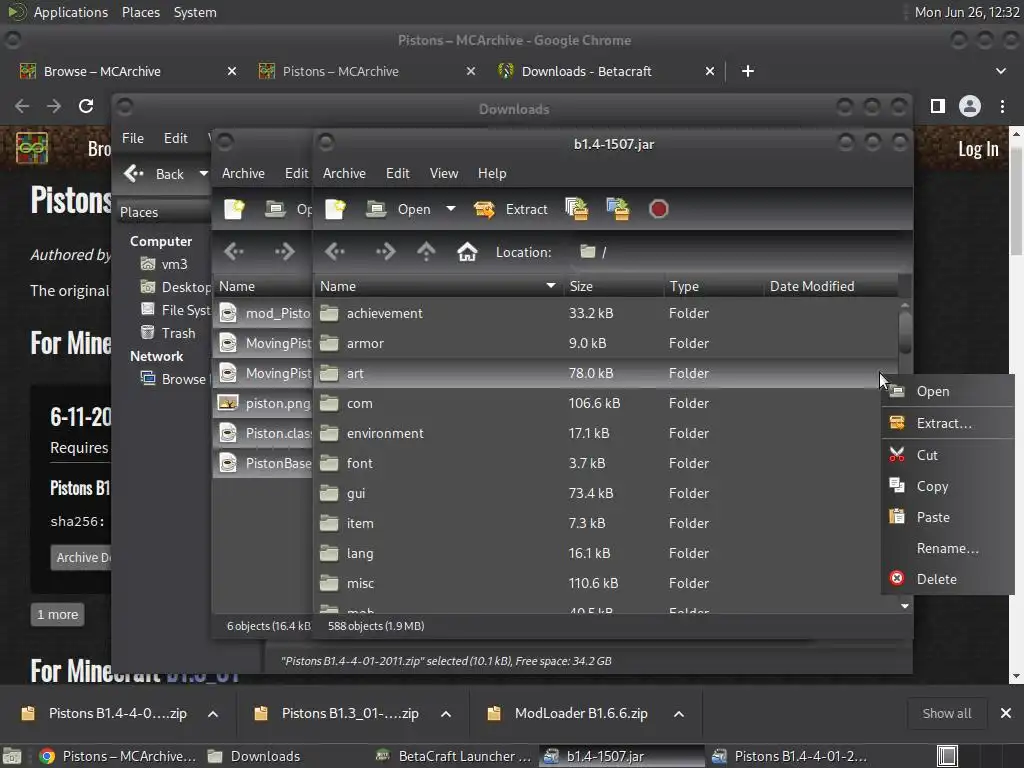Choose Open in the context menu
Viewport: 1024px width, 768px height.
click(x=947, y=391)
